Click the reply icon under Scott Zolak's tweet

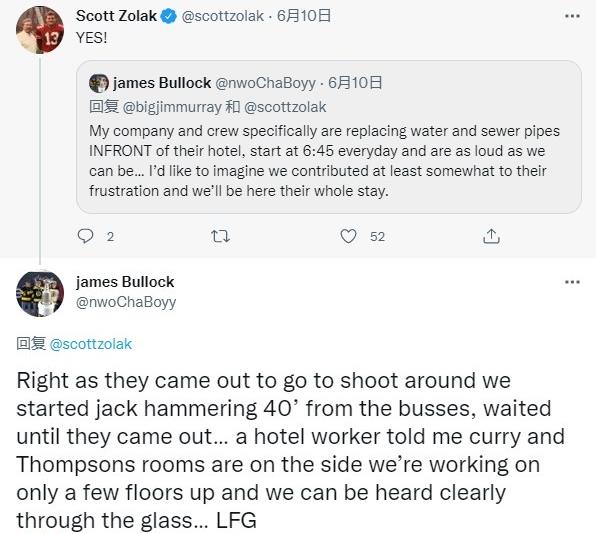tap(86, 237)
